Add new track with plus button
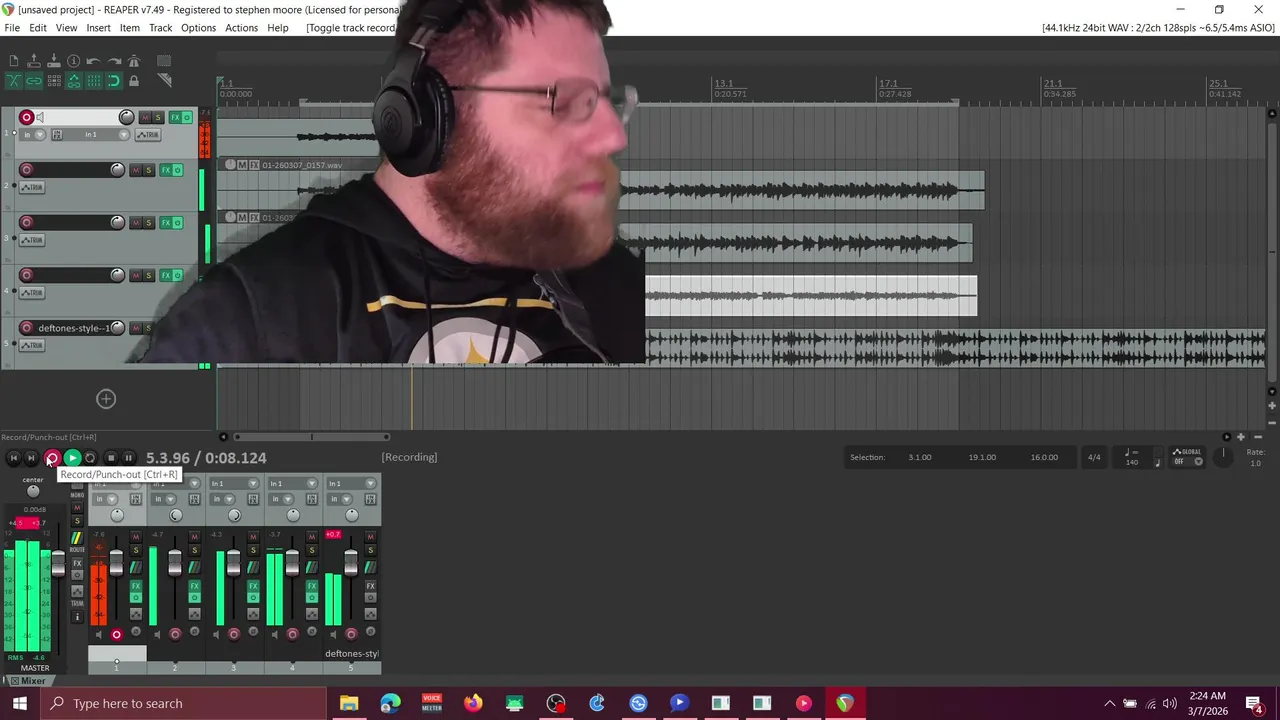The width and height of the screenshot is (1280, 720). [106, 399]
